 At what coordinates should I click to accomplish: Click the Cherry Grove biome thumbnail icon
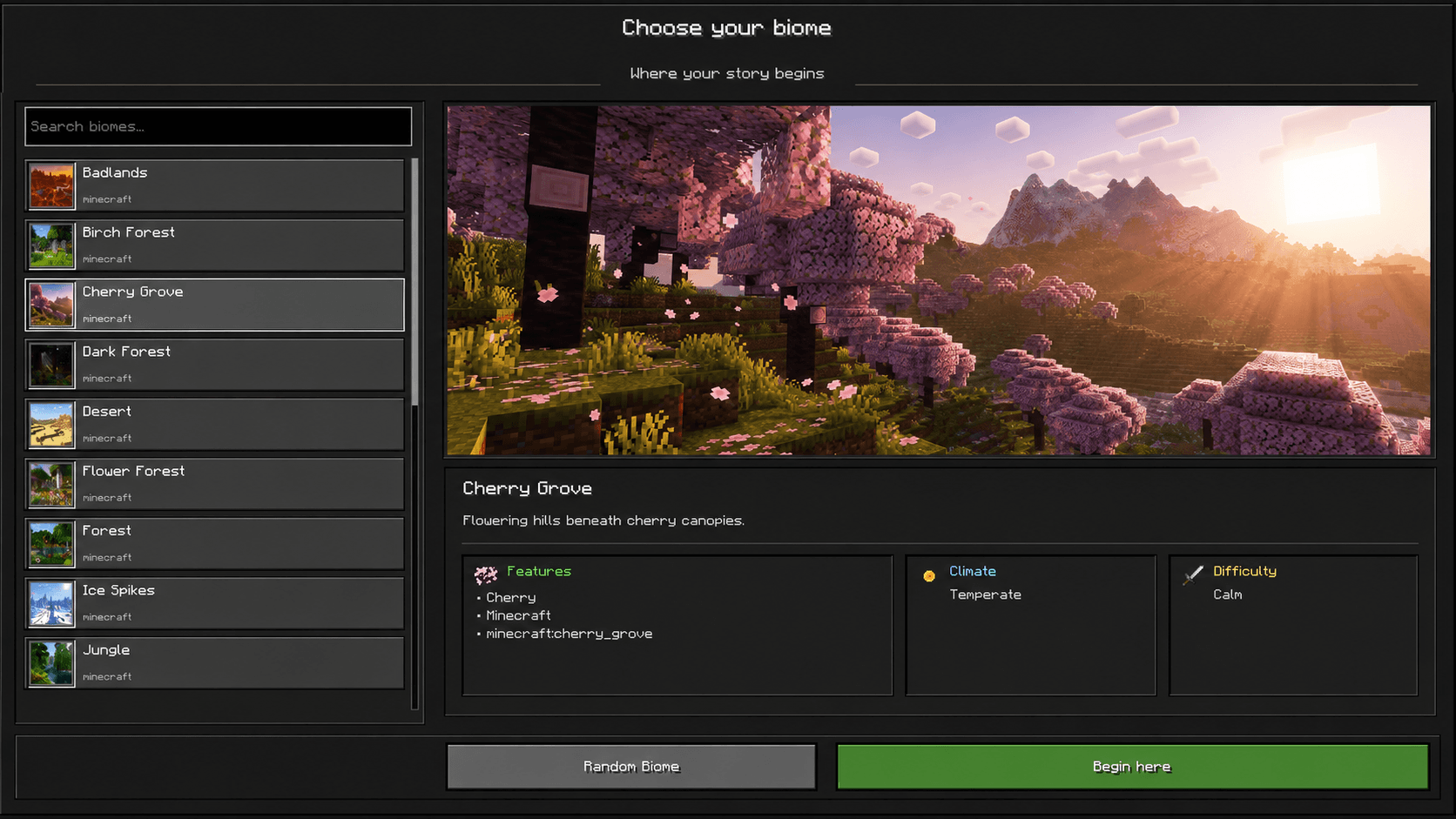[51, 305]
